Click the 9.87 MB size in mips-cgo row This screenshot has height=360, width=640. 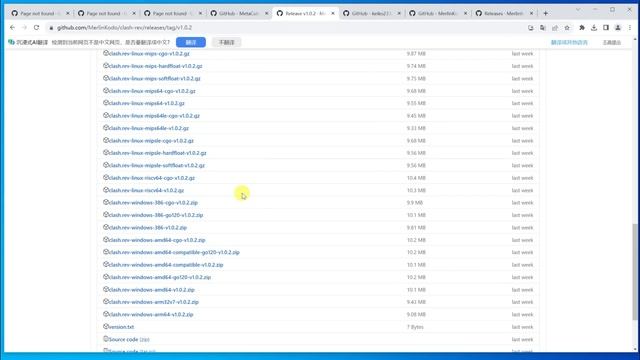[x=416, y=53]
